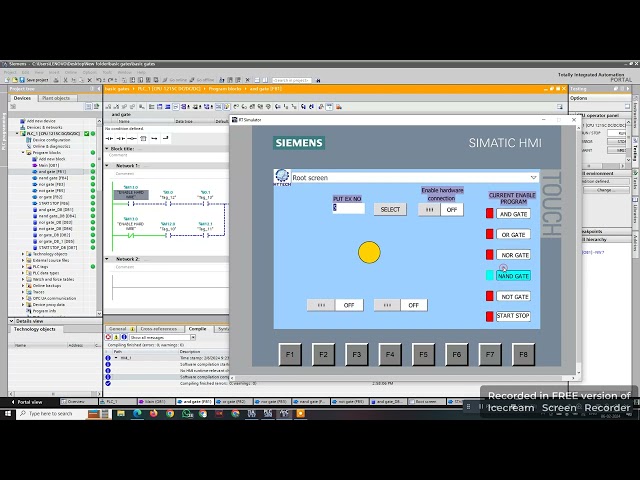Collapse the Block title section

[x=107, y=149]
